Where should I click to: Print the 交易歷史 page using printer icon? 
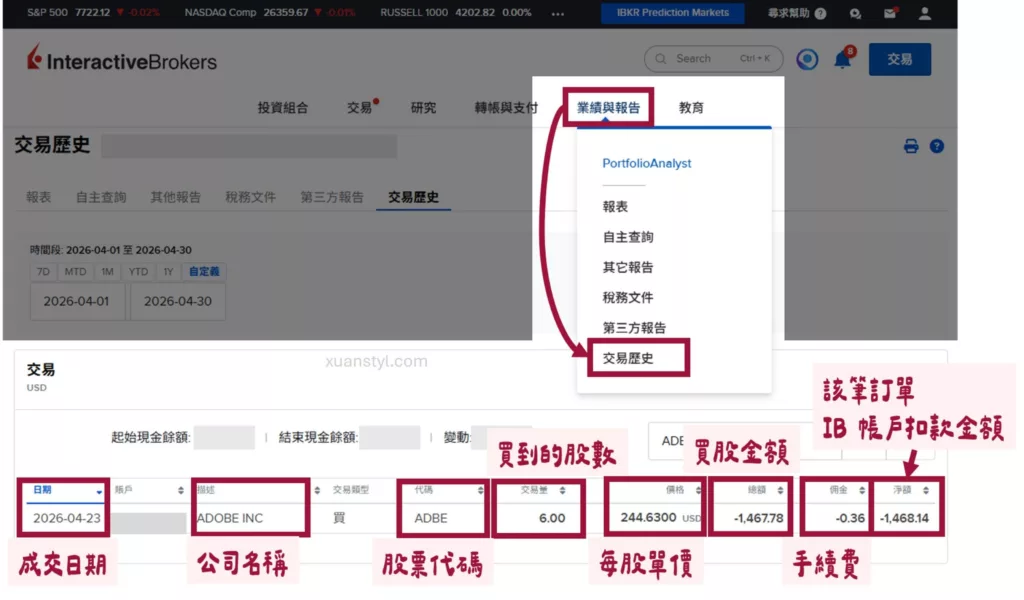pyautogui.click(x=911, y=146)
